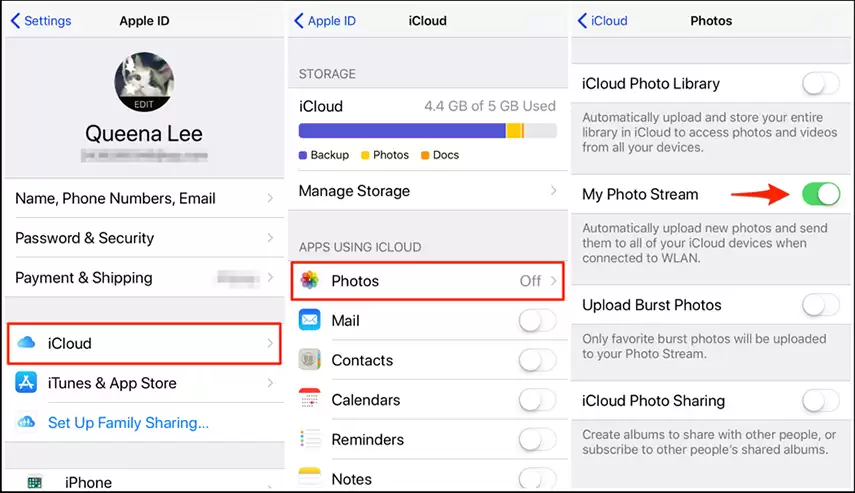Go back to Settings from Apple ID
This screenshot has width=855, height=493.
41,21
